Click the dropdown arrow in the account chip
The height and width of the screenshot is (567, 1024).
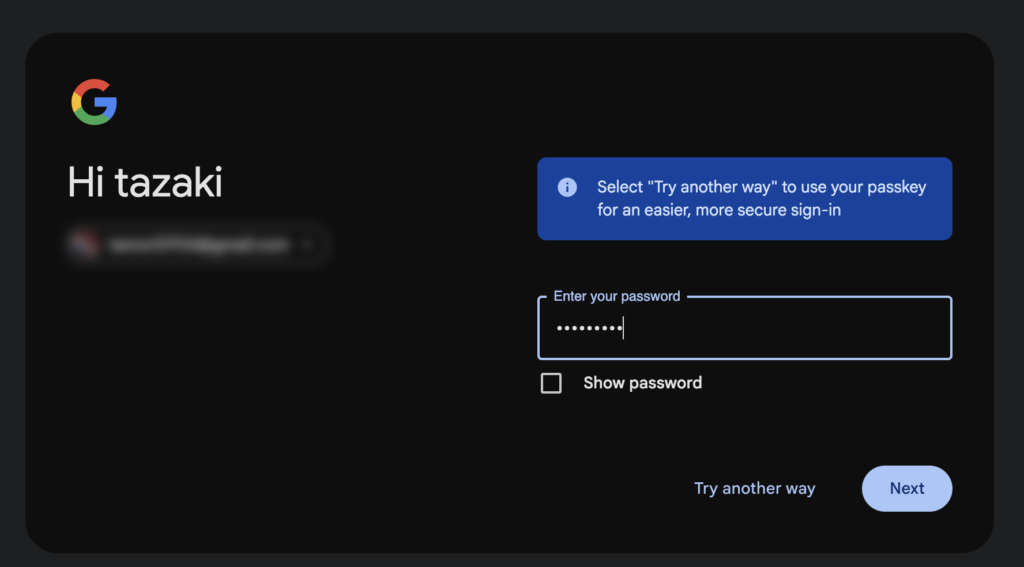pyautogui.click(x=309, y=244)
